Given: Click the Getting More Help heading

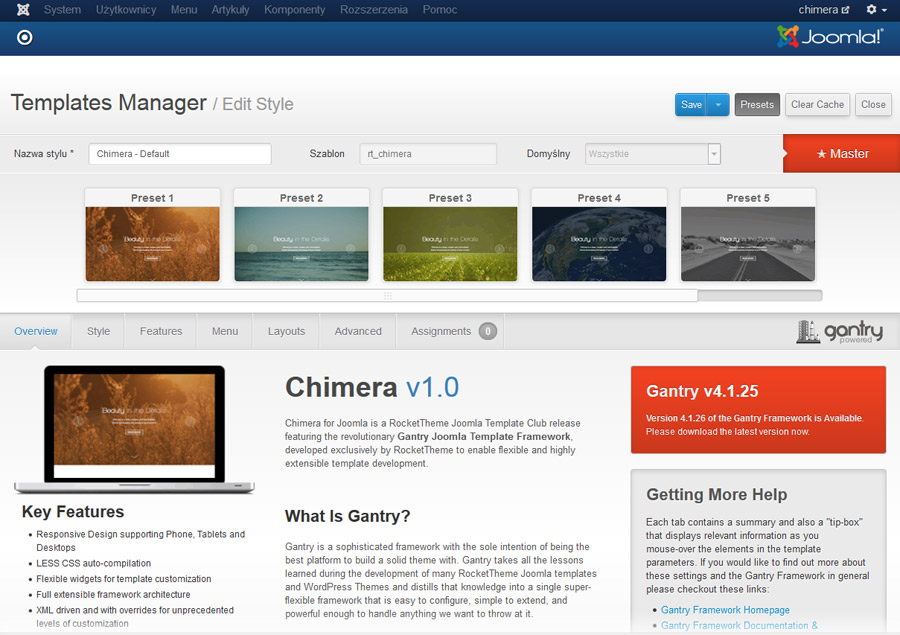Looking at the screenshot, I should (716, 494).
